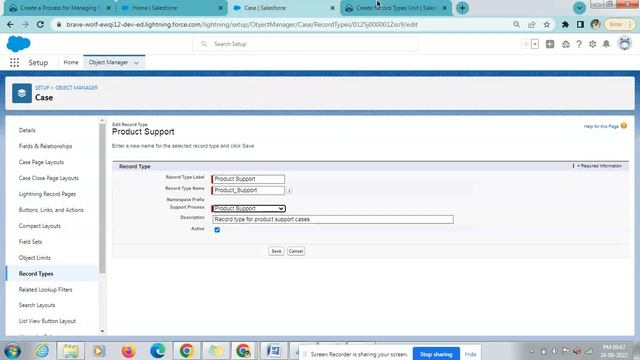Image resolution: width=640 pixels, height=360 pixels.
Task: Go to the Object Manager breadcrumb
Action: 76,88
